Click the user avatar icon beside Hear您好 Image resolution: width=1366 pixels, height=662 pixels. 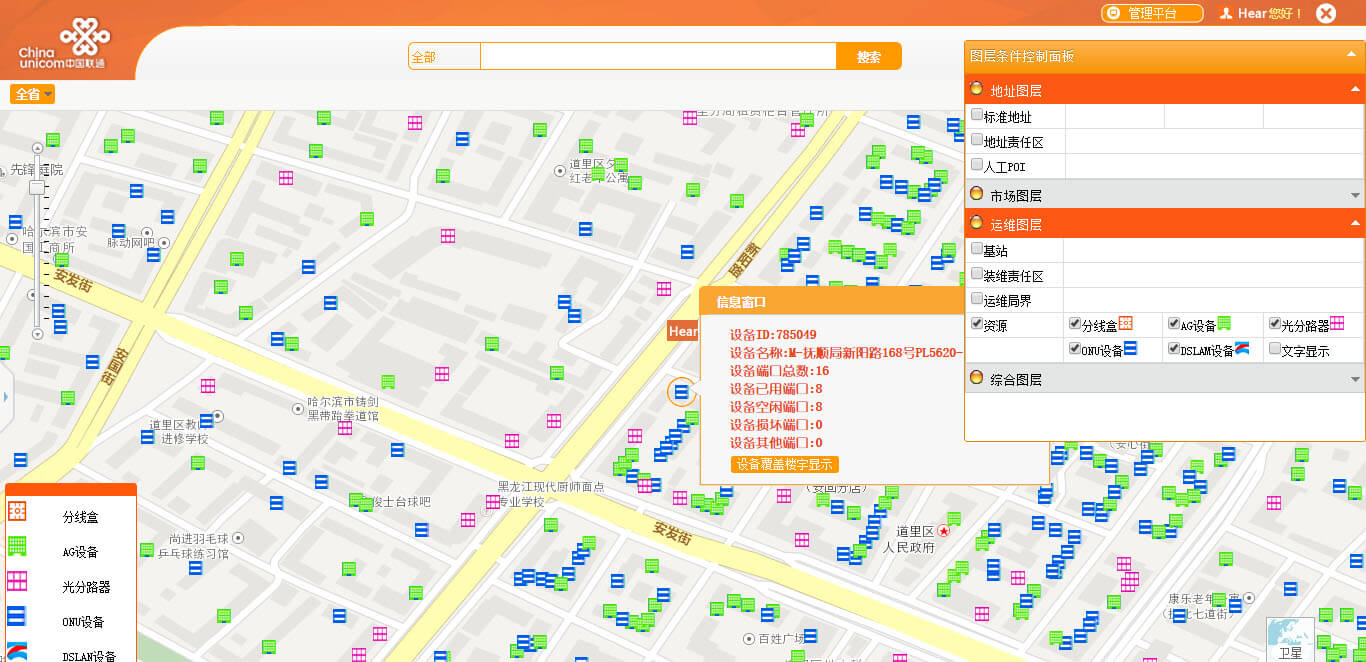point(1226,13)
